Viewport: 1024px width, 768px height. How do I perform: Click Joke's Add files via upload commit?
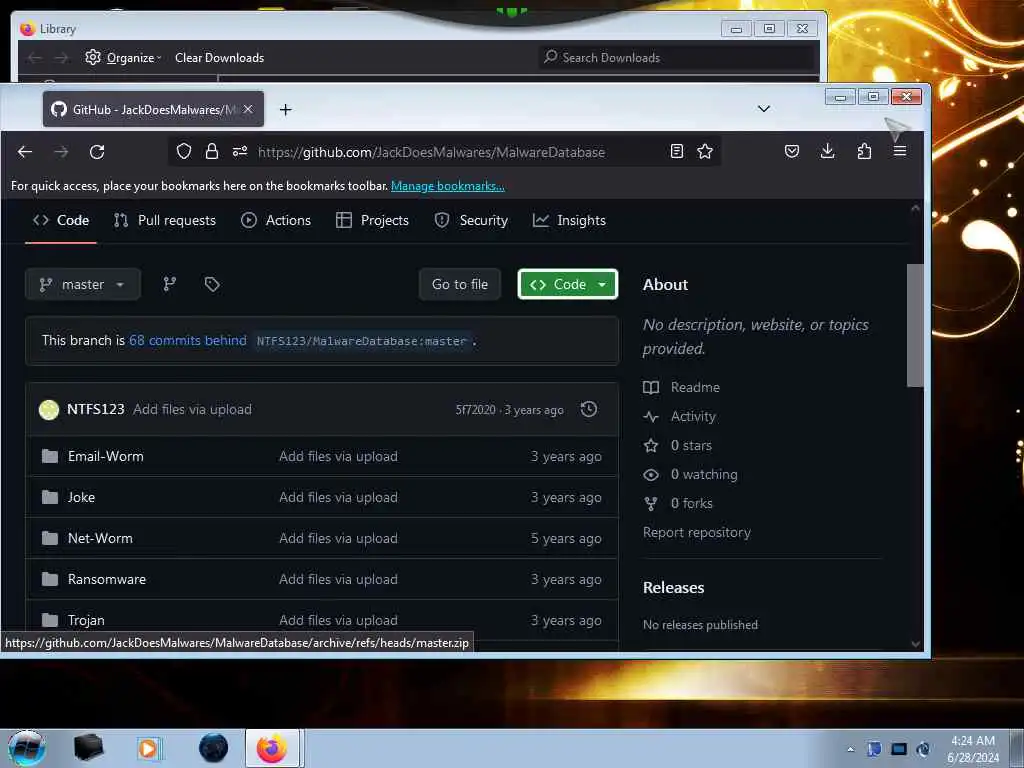coord(338,498)
